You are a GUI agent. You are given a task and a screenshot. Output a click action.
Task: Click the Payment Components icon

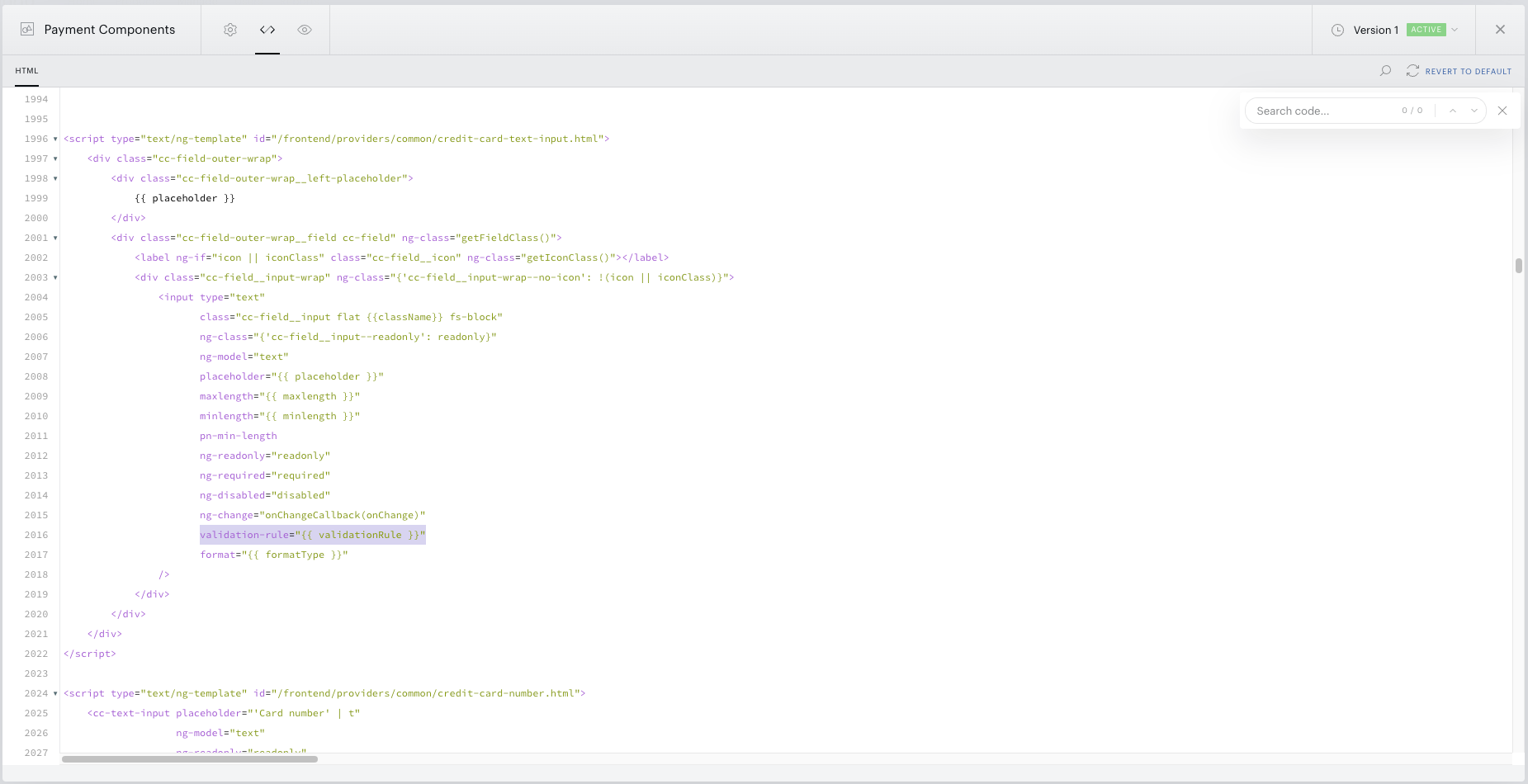pos(27,29)
